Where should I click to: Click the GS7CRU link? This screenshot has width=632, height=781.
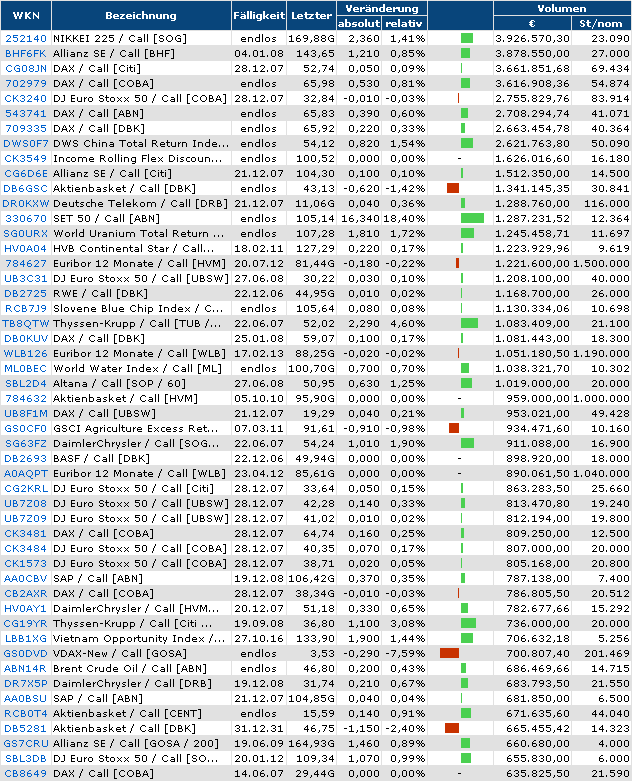pyautogui.click(x=25, y=743)
